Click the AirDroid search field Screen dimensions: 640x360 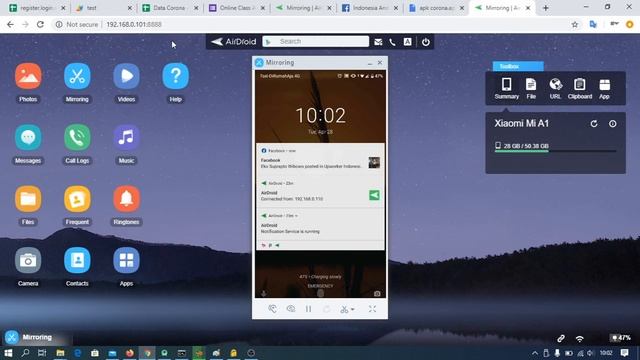click(316, 42)
